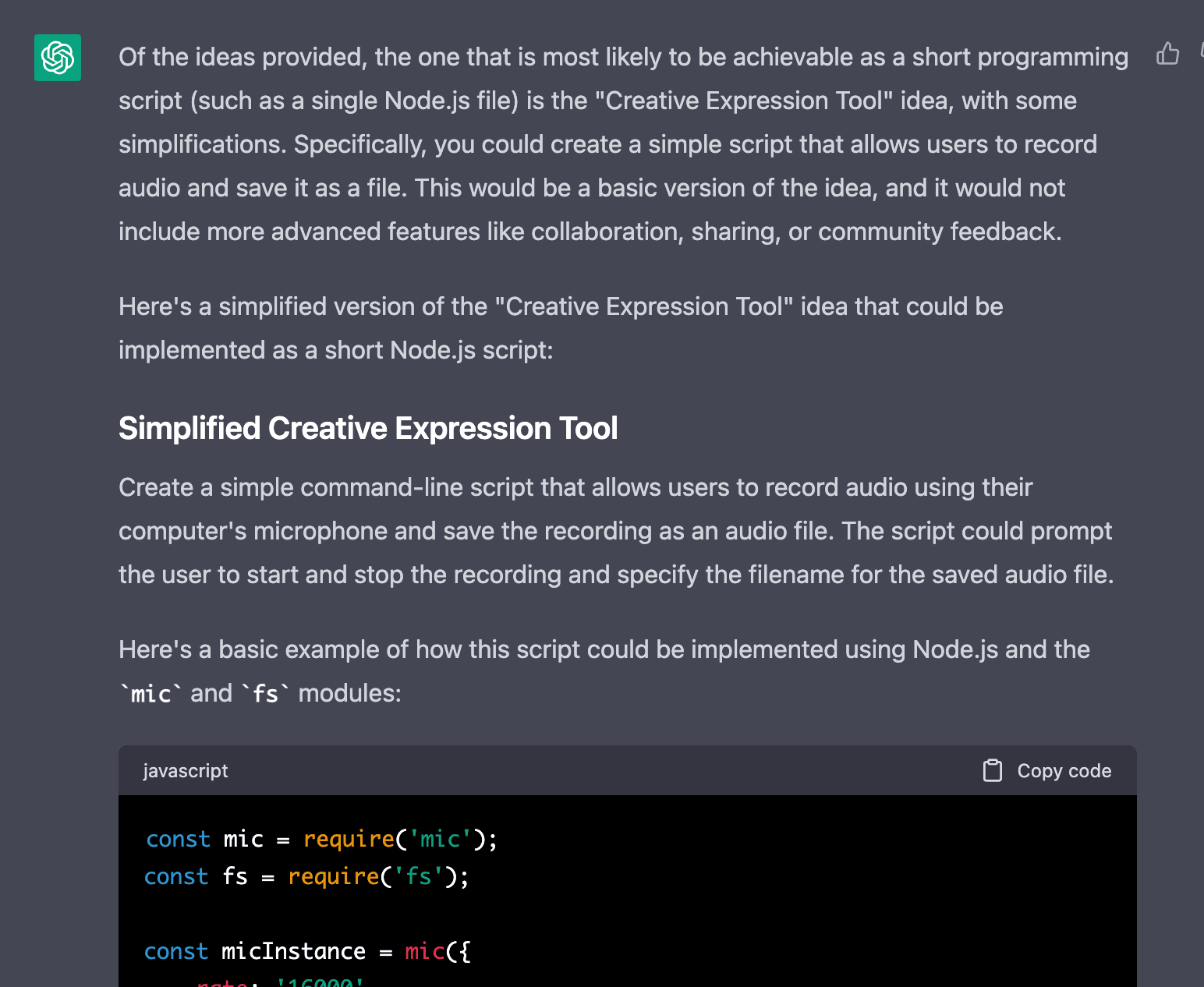
Task: Click the thumbs down icon at right edge
Action: pyautogui.click(x=1201, y=51)
